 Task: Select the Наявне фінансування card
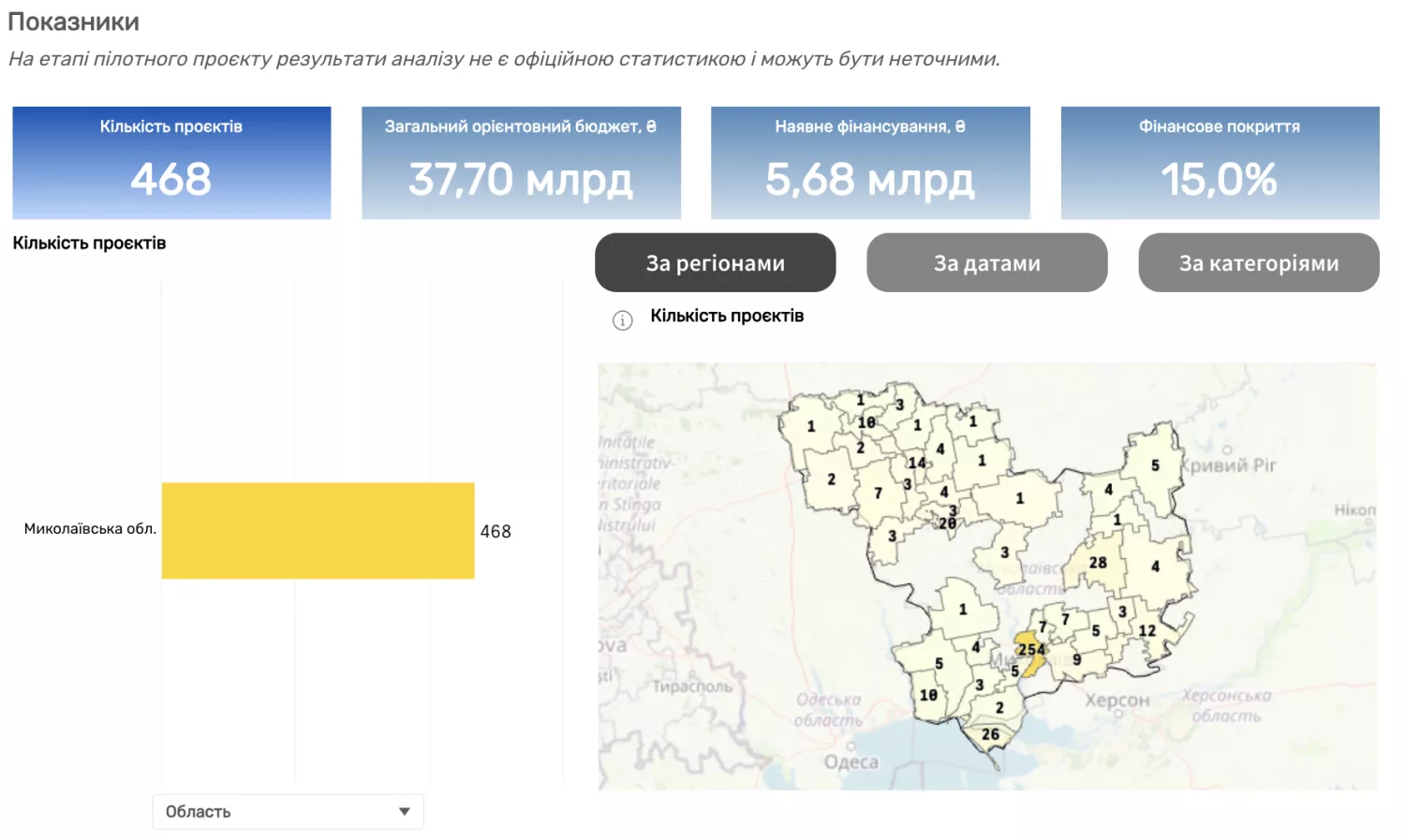pos(870,163)
